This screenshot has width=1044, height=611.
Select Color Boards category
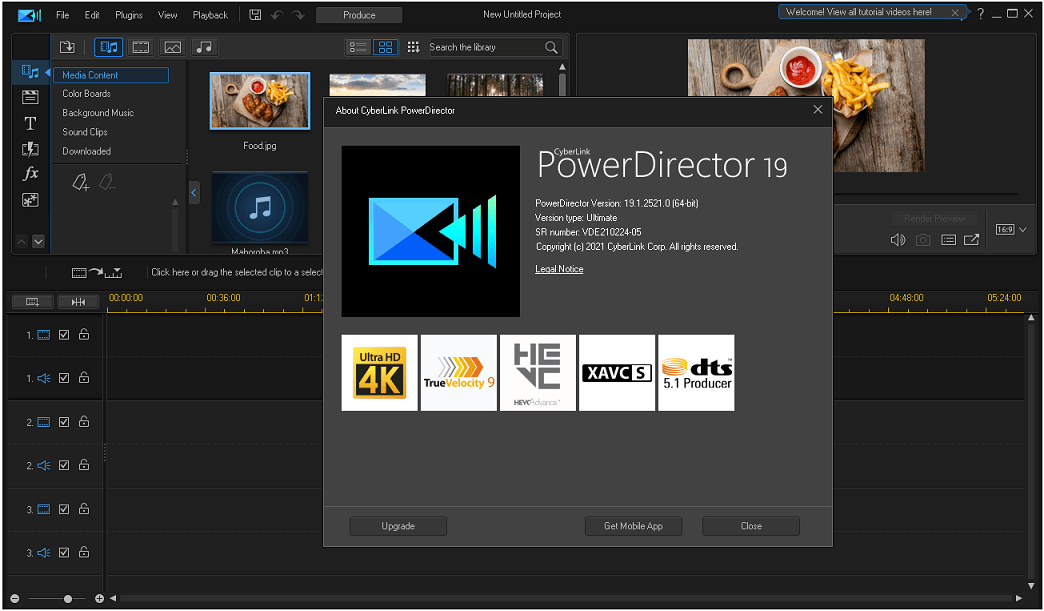(87, 94)
